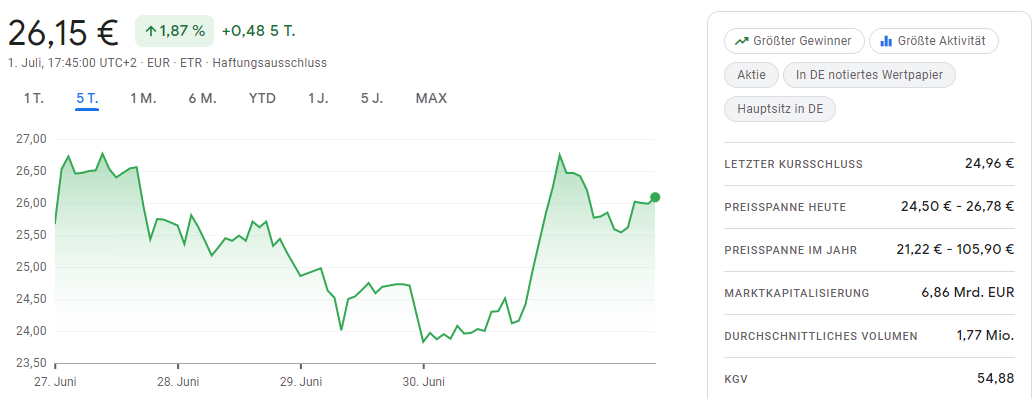
Task: Click the trending-up icon in Größter Gewinner chip
Action: pyautogui.click(x=741, y=41)
